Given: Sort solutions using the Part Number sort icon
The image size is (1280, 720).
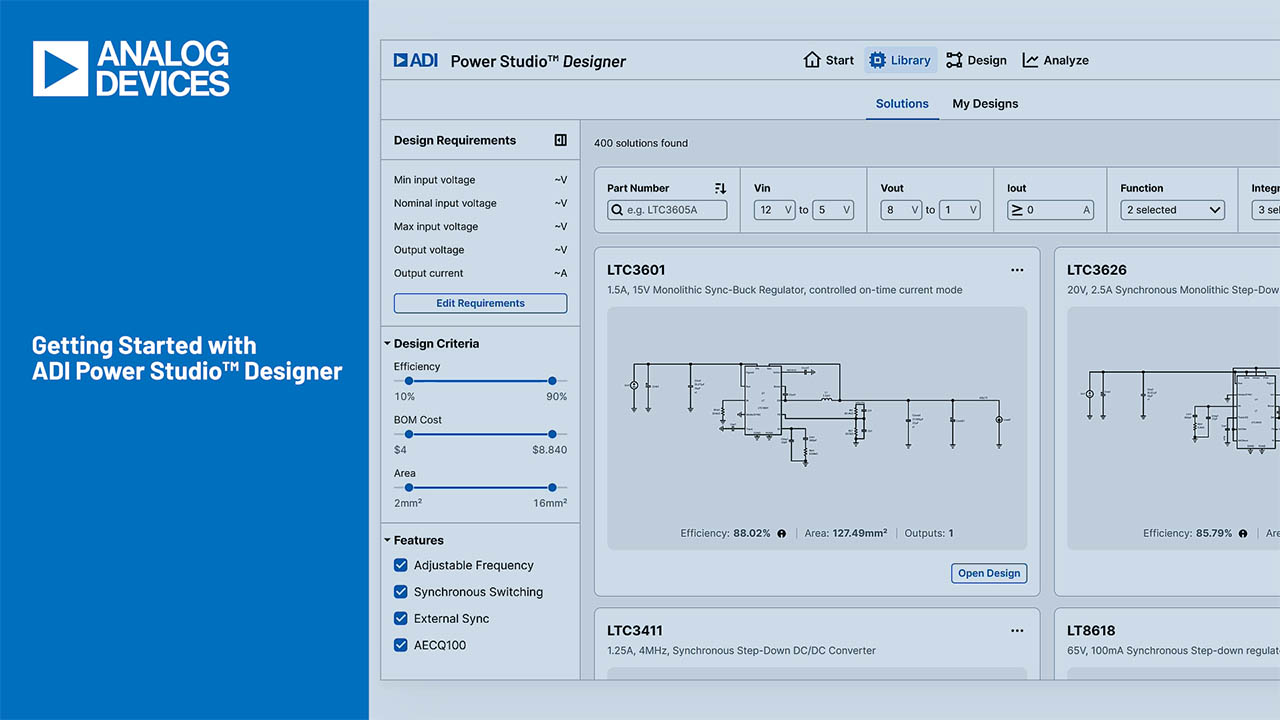Looking at the screenshot, I should coord(720,188).
